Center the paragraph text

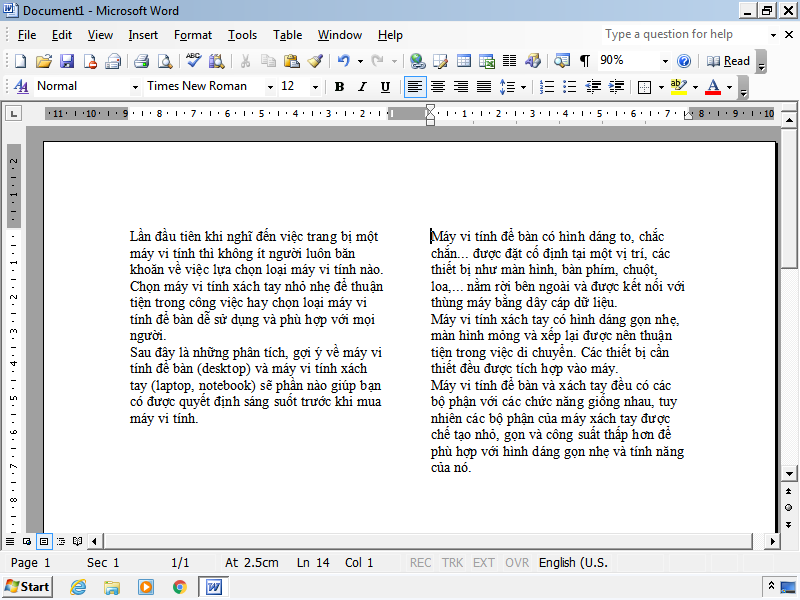[x=438, y=87]
